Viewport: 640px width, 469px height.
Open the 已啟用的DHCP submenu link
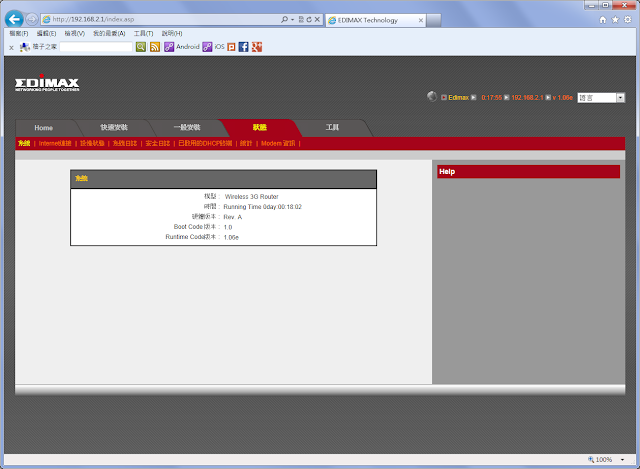205,143
